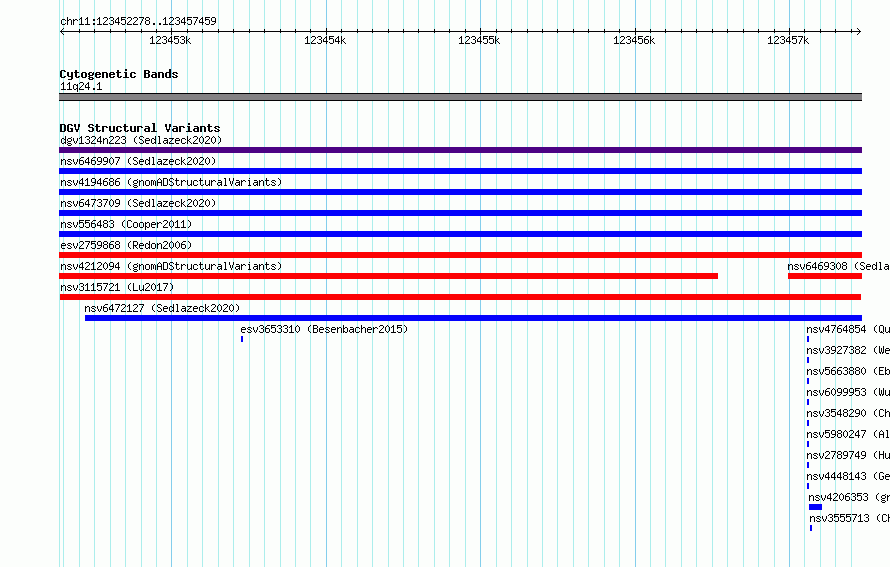Image resolution: width=890 pixels, height=567 pixels.
Task: Open the nsv4206353 variant label
Action: click(849, 497)
